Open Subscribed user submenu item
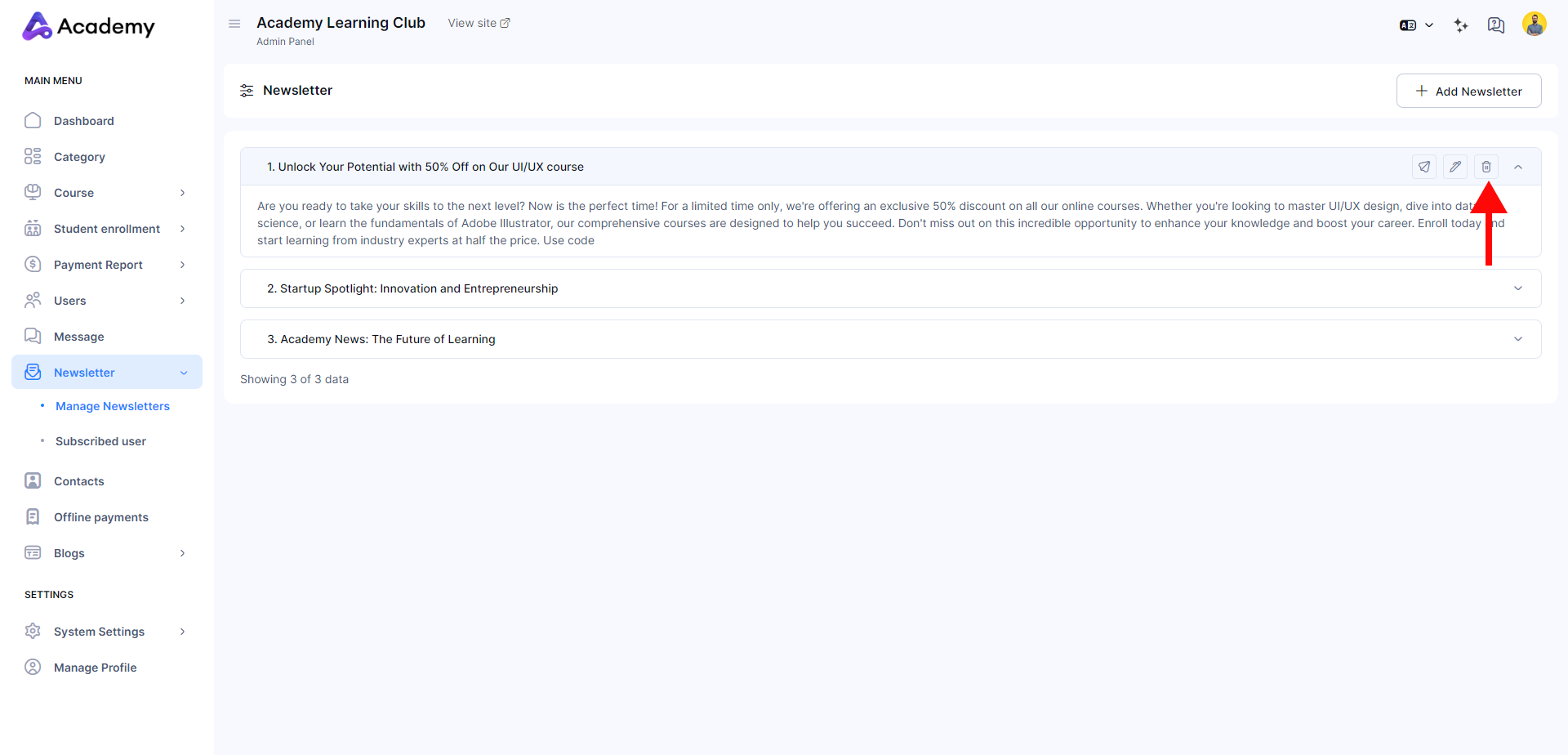The height and width of the screenshot is (755, 1568). coord(100,441)
